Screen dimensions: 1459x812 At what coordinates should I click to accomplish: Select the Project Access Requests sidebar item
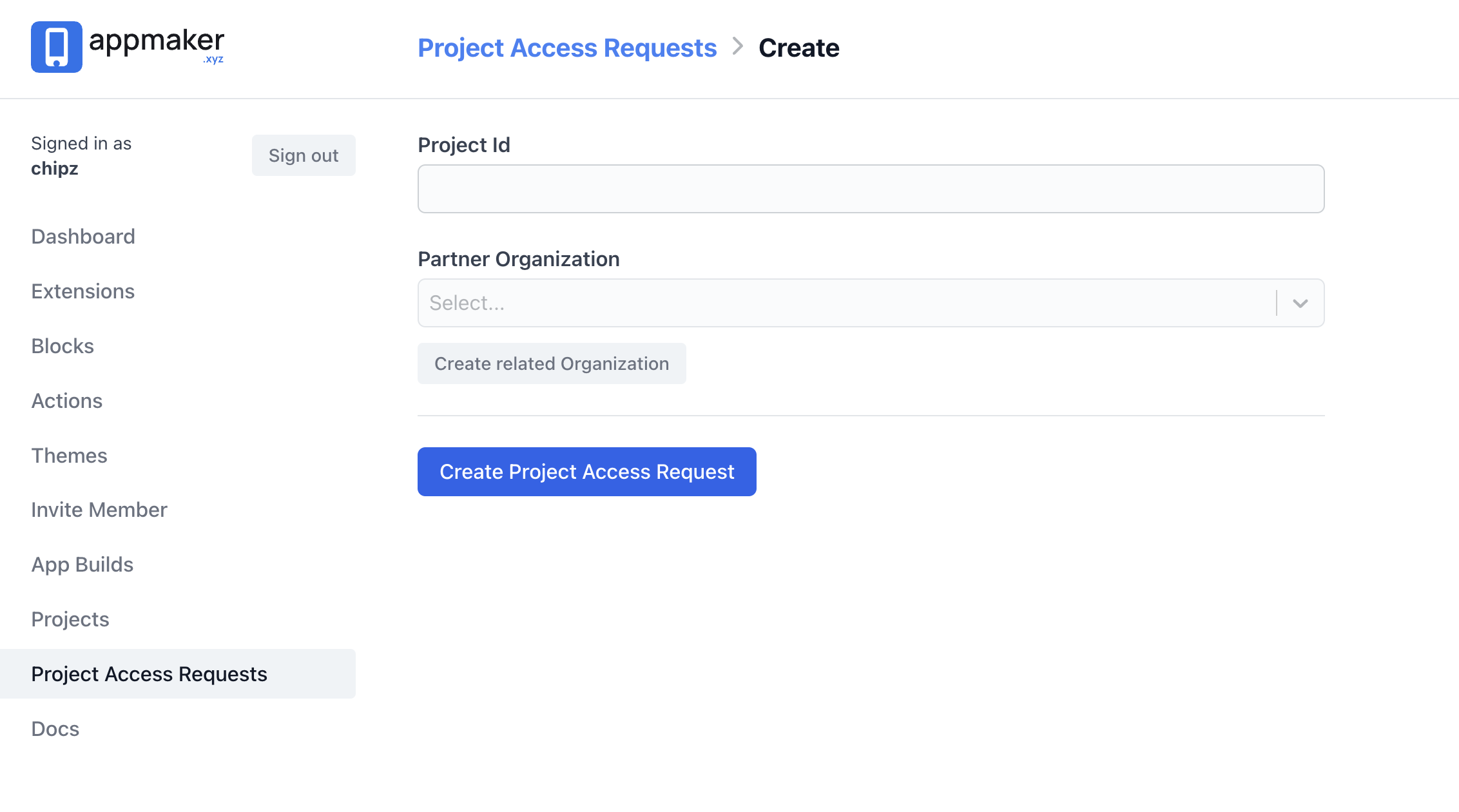point(150,674)
